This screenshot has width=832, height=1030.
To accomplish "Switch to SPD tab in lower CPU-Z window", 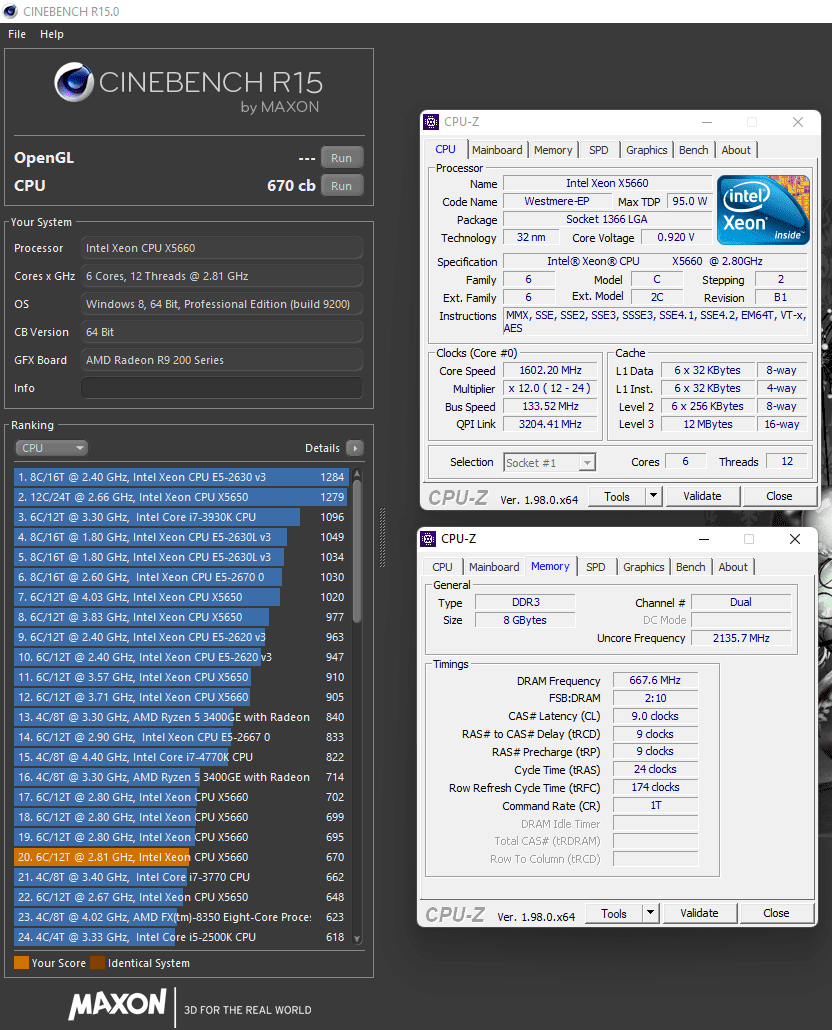I will (596, 567).
